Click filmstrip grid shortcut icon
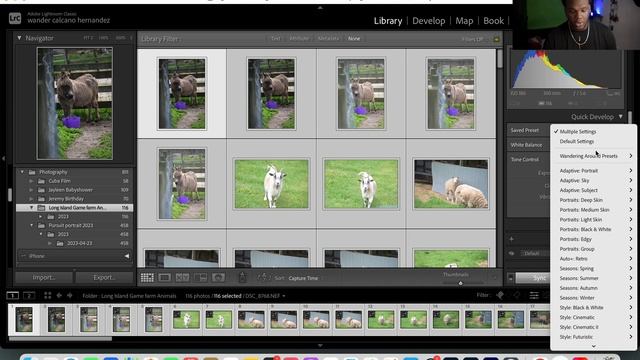Screen dimensions: 640x360 pos(48,295)
